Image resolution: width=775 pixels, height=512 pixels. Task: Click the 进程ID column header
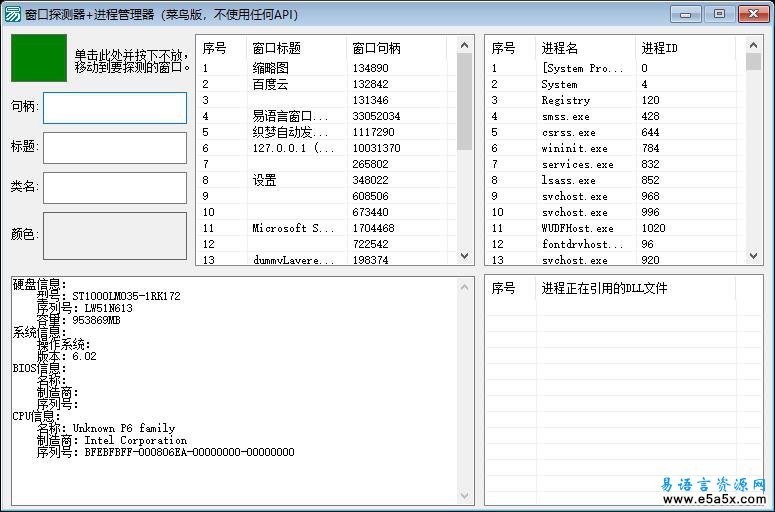pyautogui.click(x=685, y=48)
